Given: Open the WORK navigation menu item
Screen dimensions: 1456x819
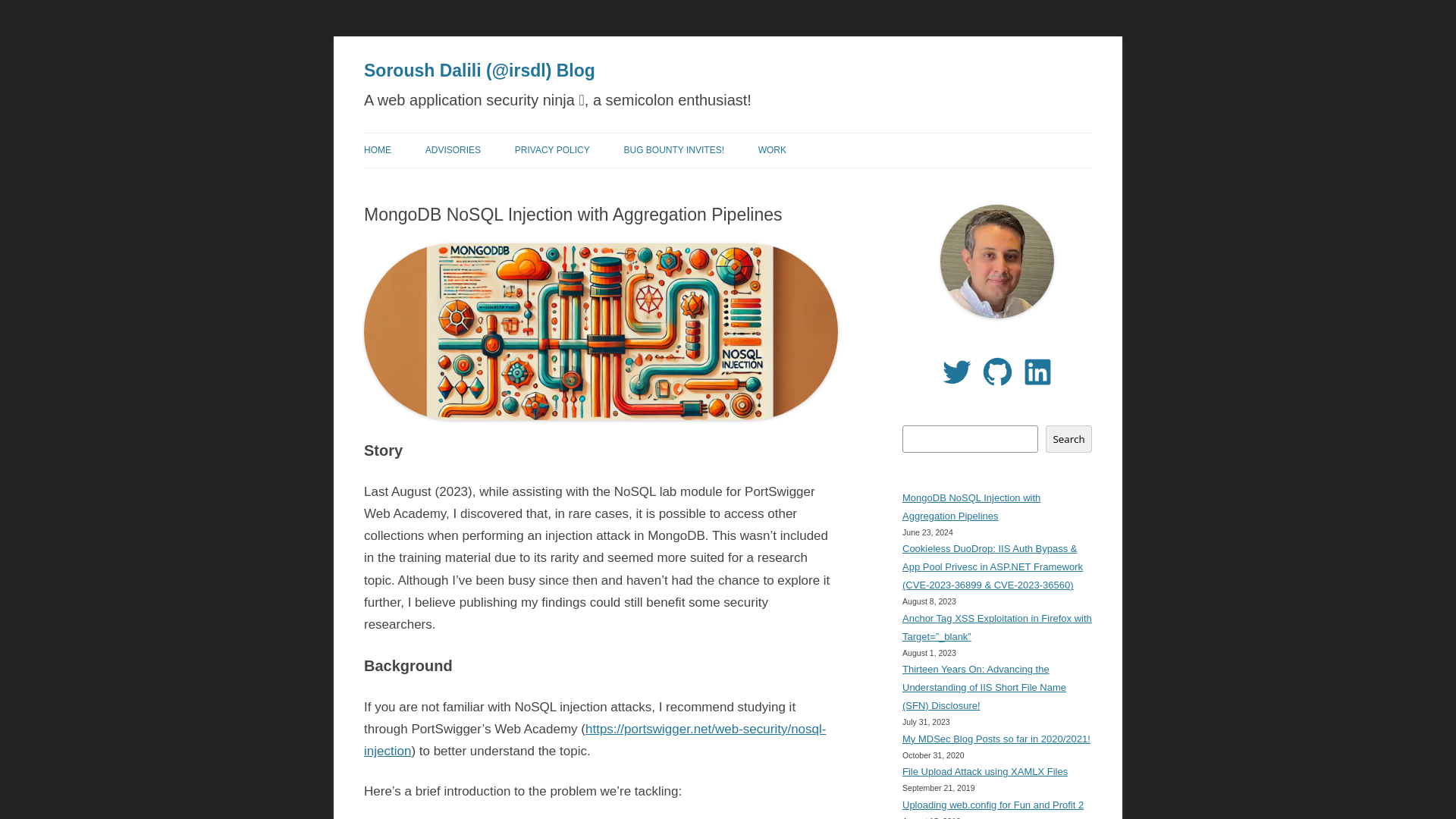Looking at the screenshot, I should coord(772,150).
